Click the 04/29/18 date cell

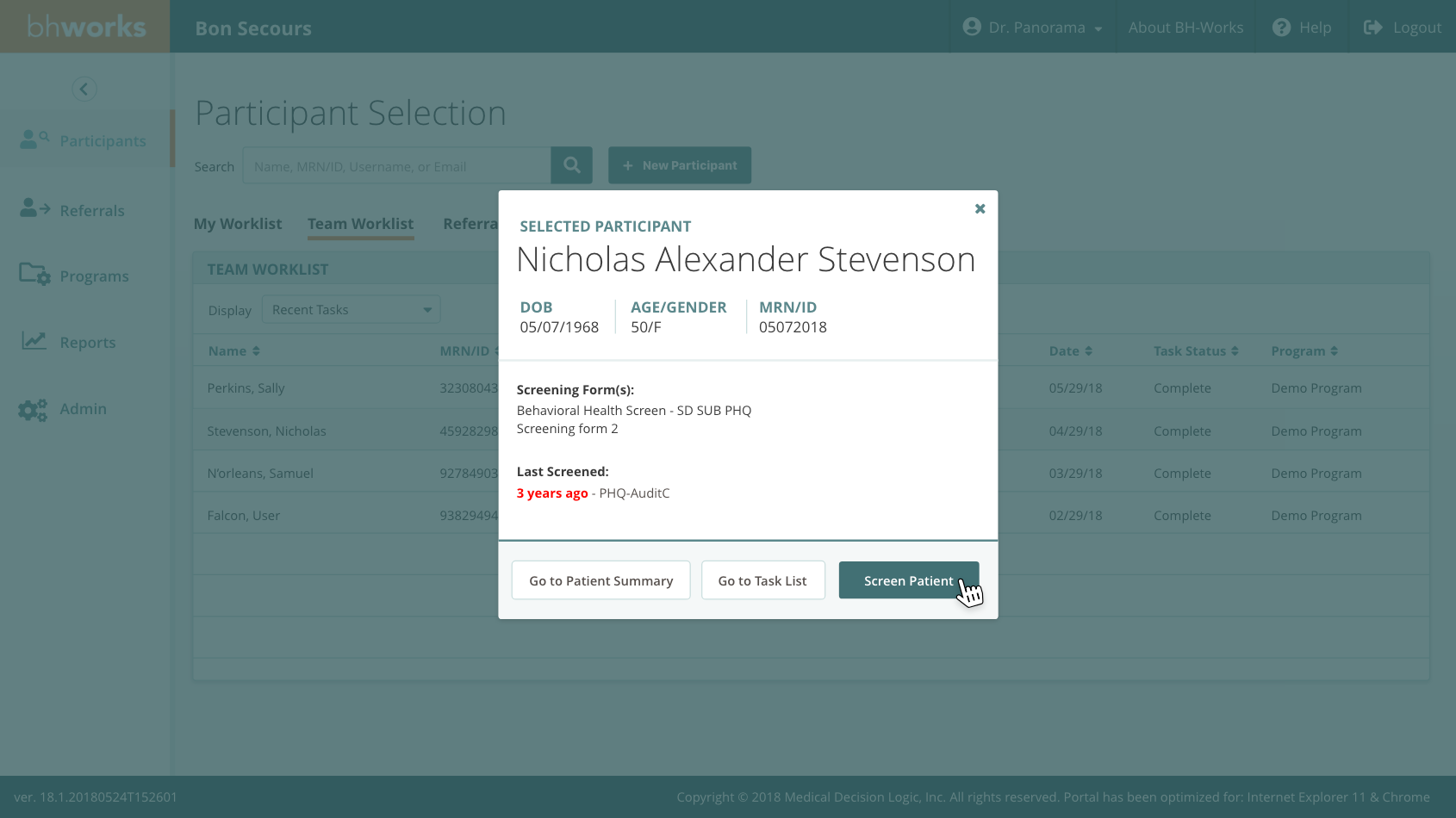1075,431
